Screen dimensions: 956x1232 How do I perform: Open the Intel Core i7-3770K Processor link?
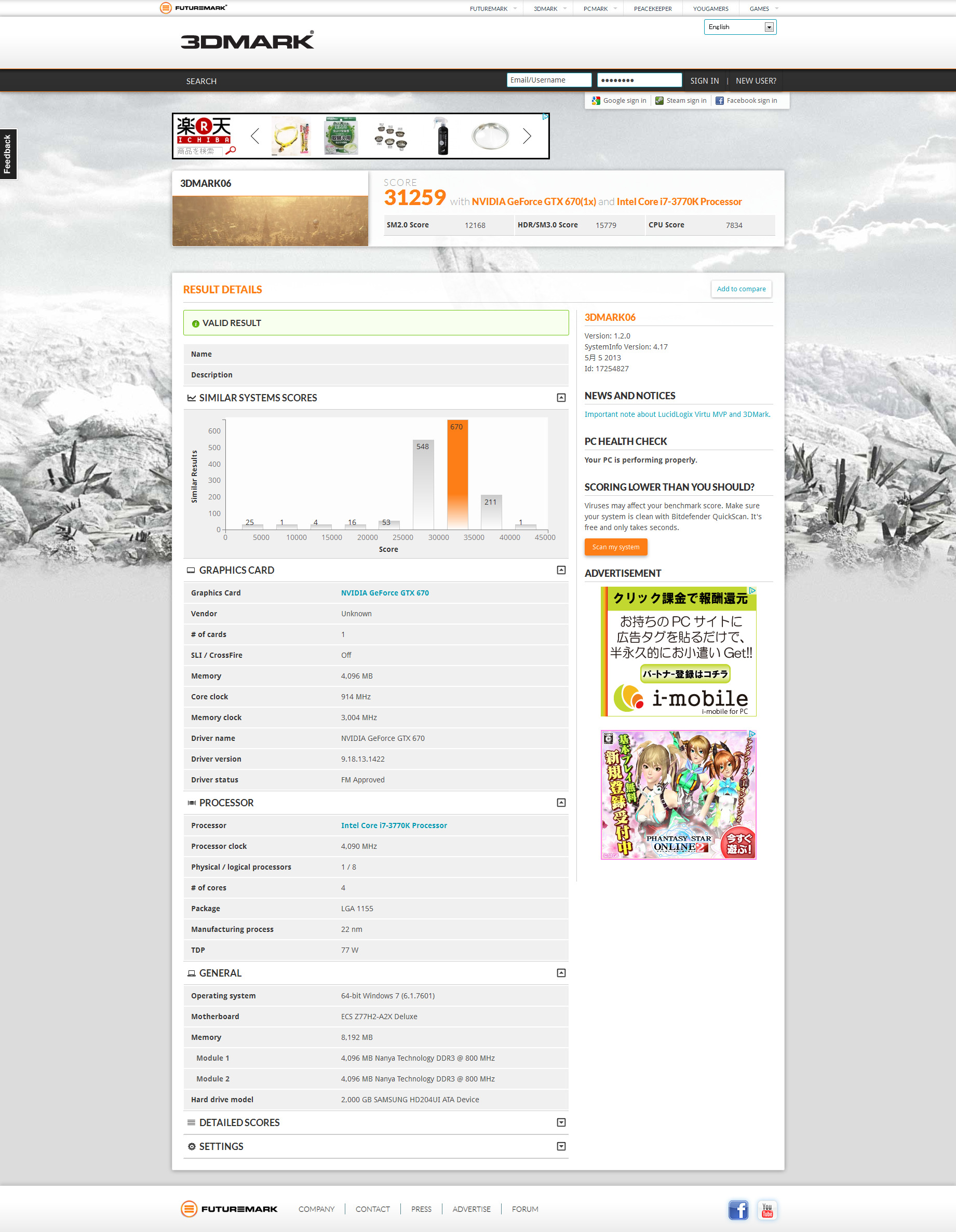click(394, 825)
